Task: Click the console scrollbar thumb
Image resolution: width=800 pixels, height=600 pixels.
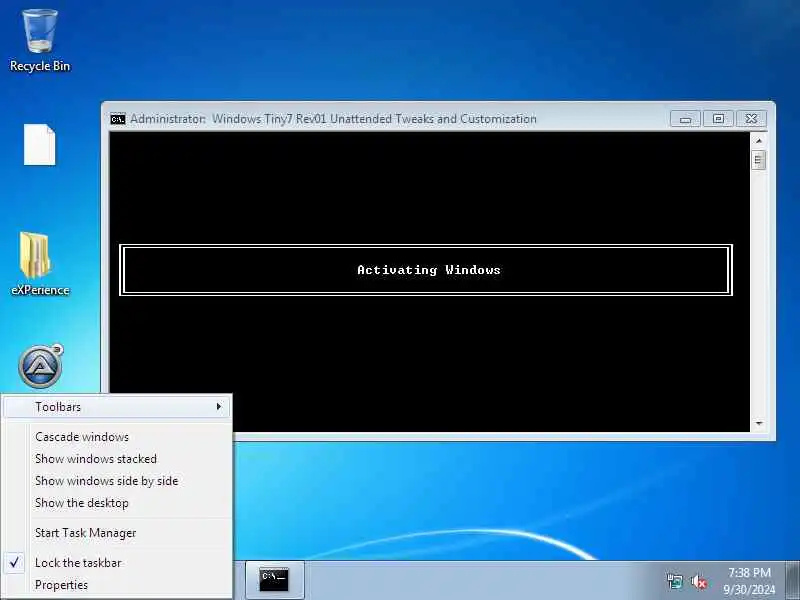Action: point(759,160)
